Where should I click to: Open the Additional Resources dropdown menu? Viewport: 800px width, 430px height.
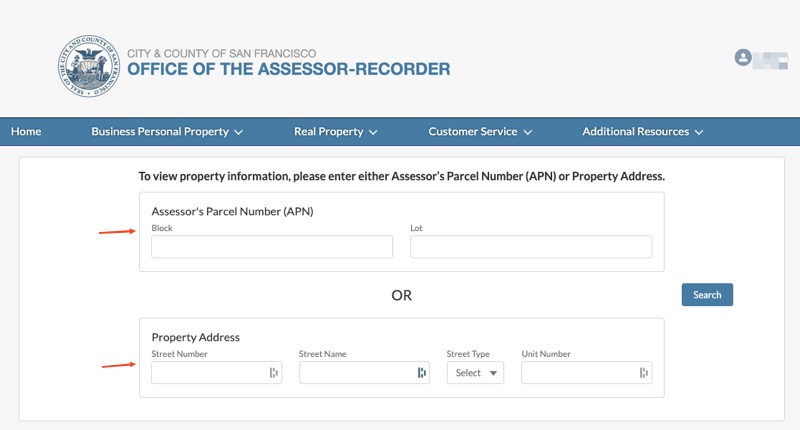(x=643, y=132)
